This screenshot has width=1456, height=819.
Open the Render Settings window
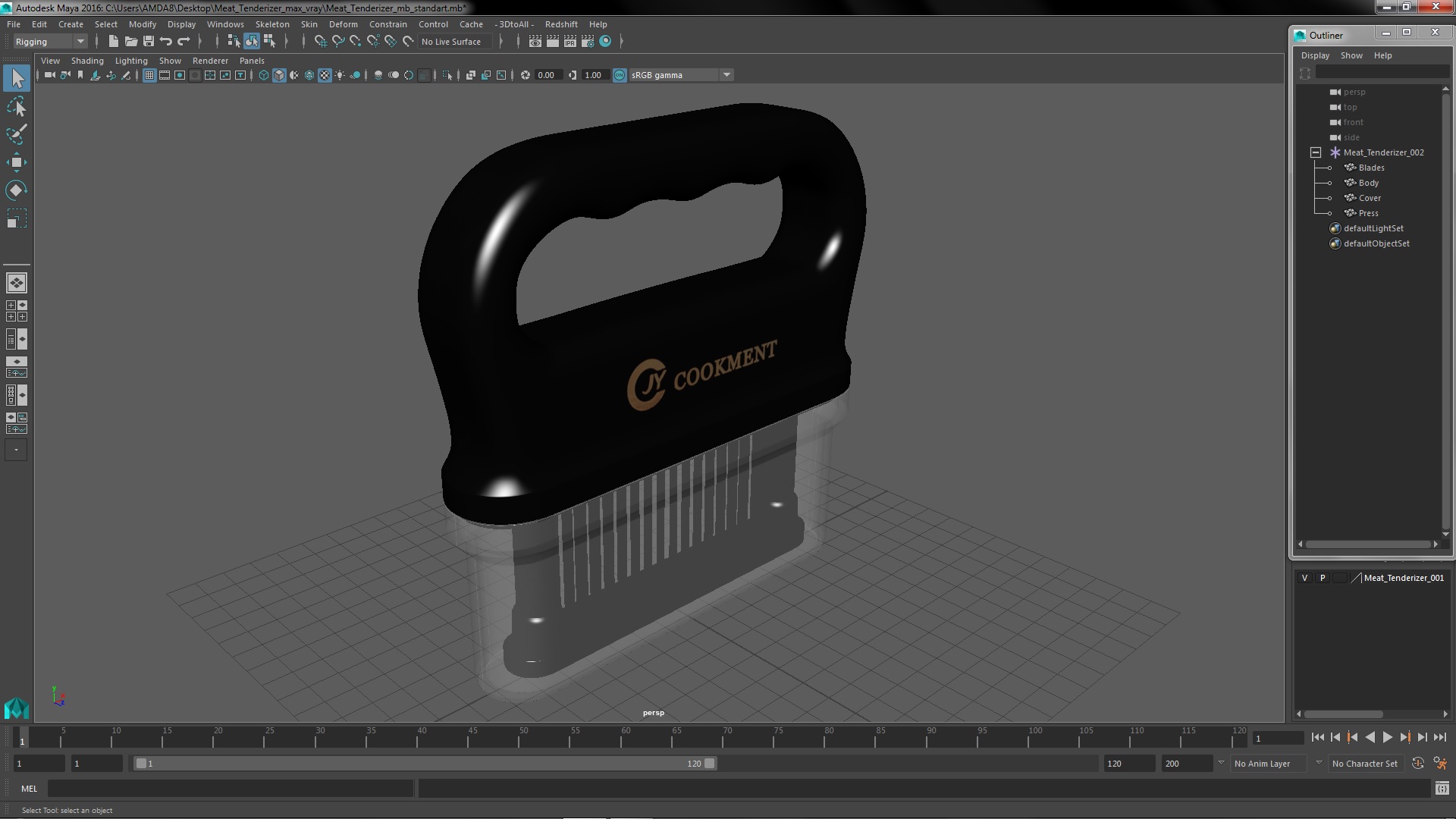pyautogui.click(x=588, y=42)
